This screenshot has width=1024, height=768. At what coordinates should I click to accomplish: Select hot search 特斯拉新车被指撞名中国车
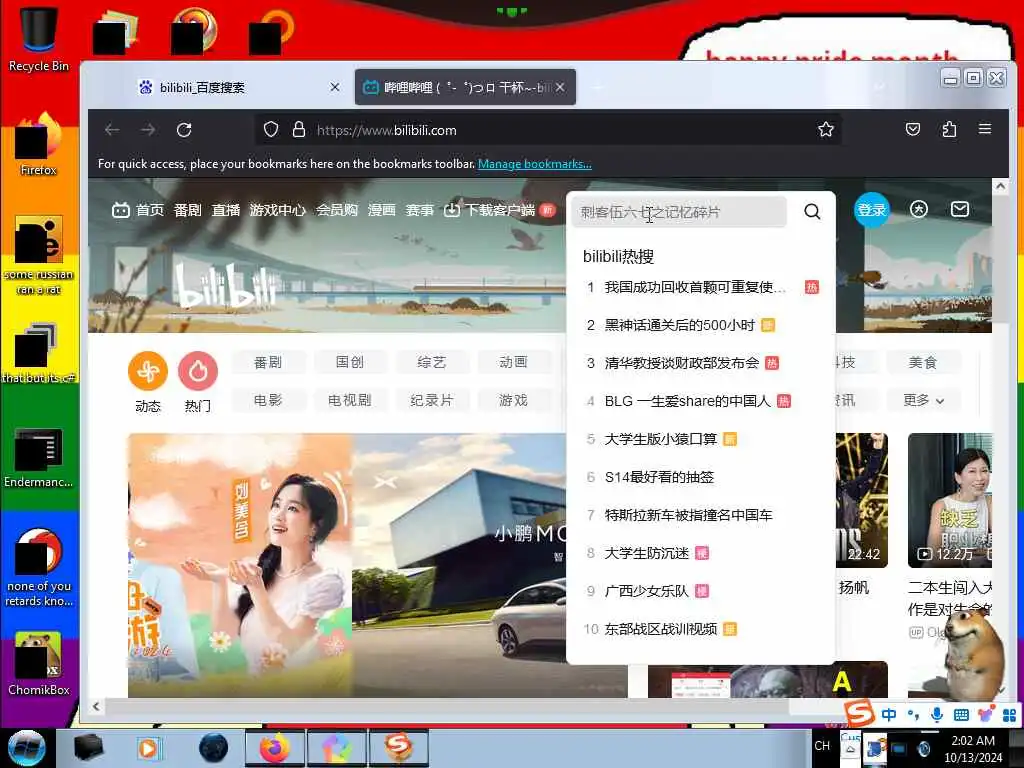(x=688, y=515)
